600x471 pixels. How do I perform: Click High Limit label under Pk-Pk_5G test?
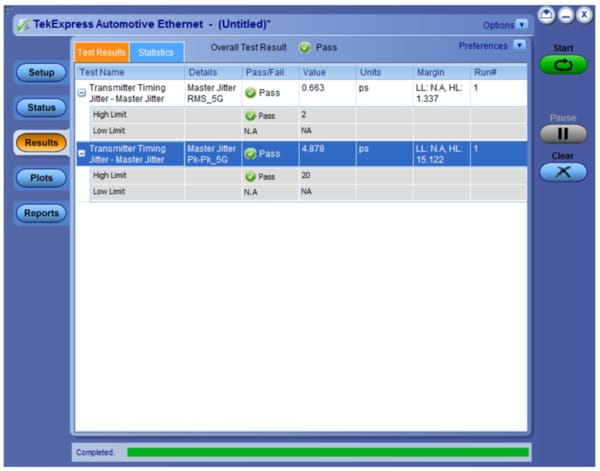point(109,176)
